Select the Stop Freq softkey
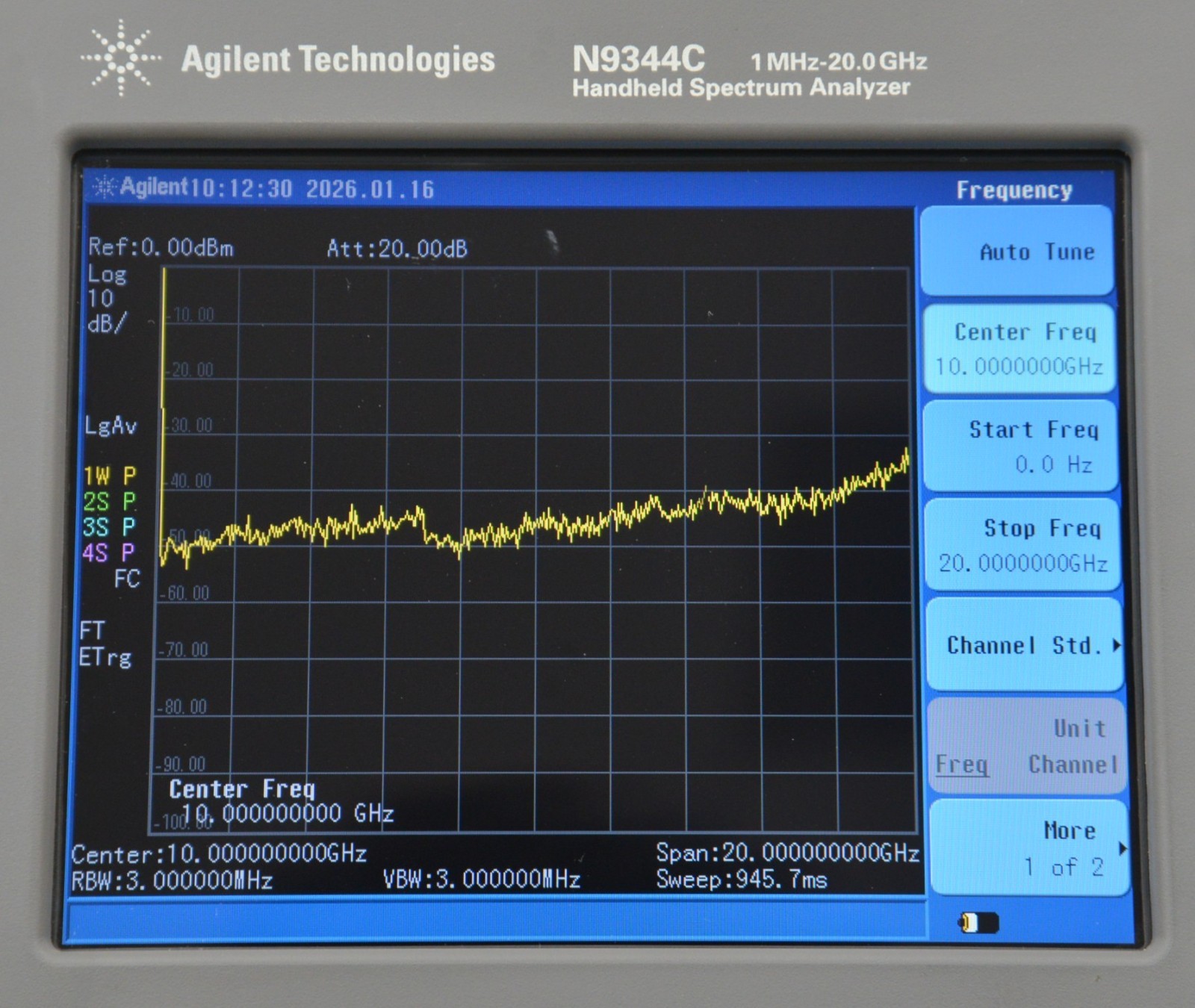The height and width of the screenshot is (1008, 1195). 1022,545
